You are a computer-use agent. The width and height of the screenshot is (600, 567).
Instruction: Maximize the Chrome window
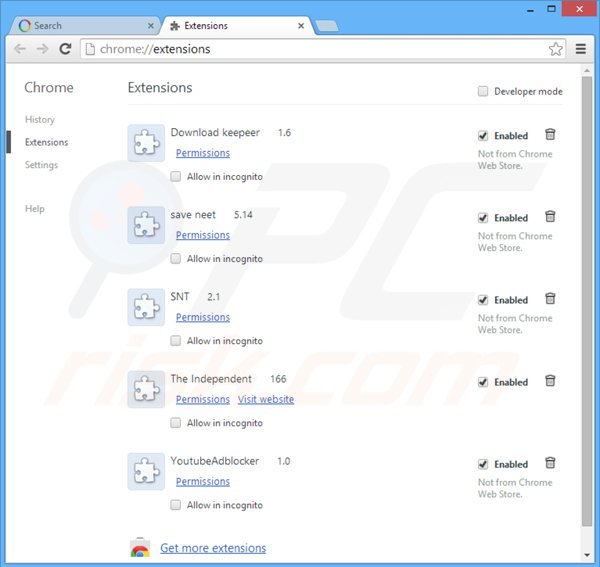click(x=551, y=9)
